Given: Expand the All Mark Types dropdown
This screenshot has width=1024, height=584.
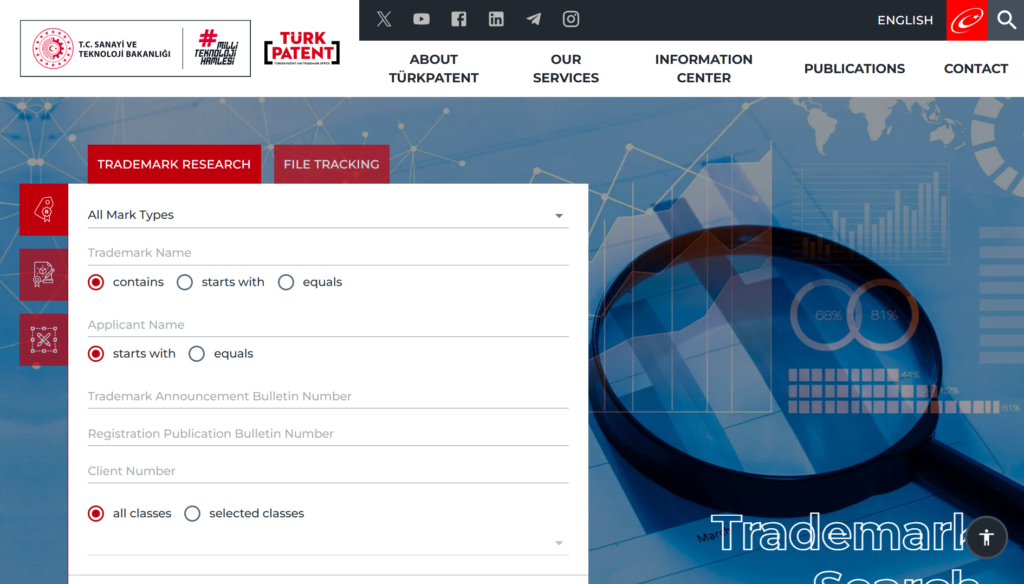Looking at the screenshot, I should click(x=328, y=215).
